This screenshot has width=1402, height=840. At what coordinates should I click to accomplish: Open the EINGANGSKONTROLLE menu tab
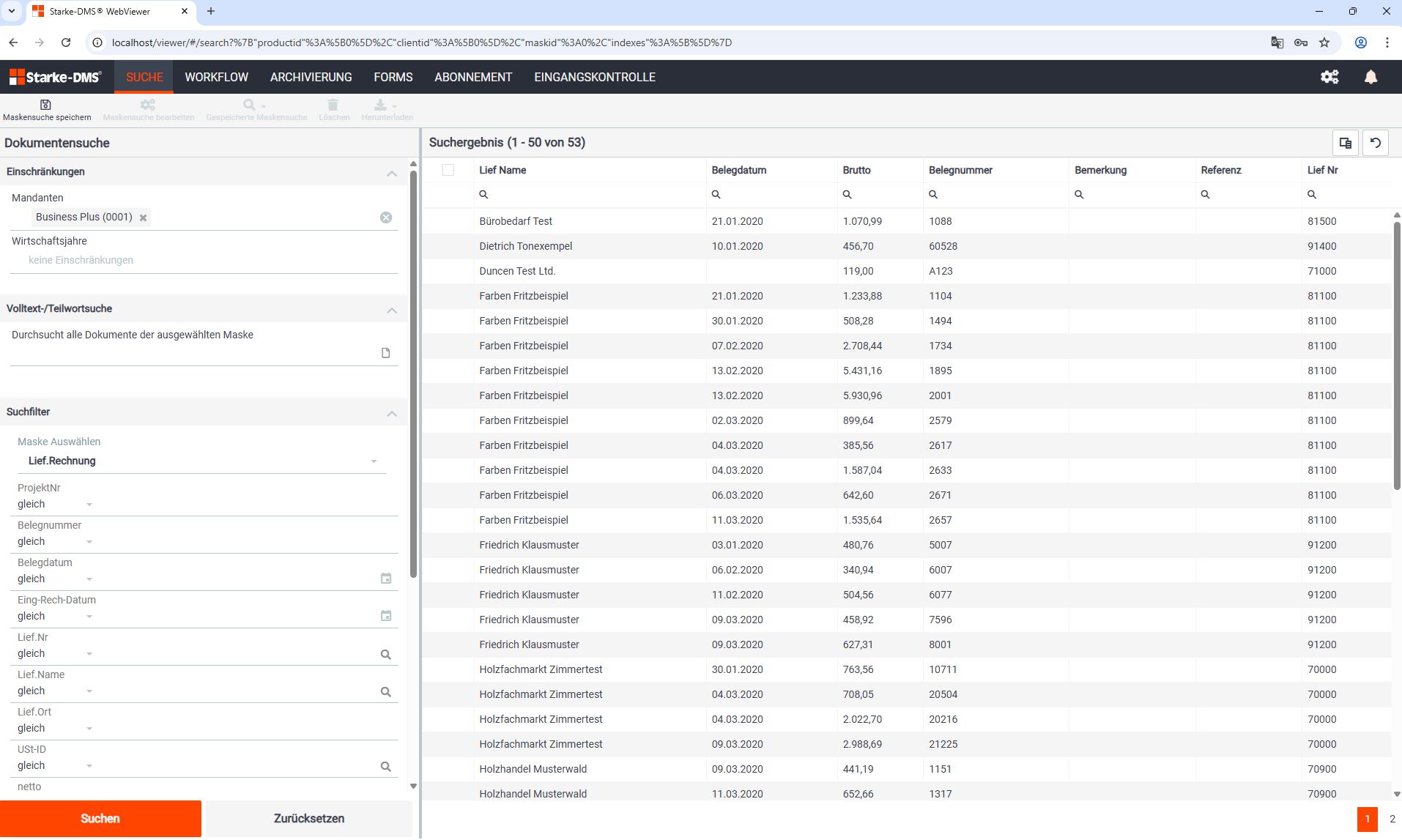click(x=595, y=77)
